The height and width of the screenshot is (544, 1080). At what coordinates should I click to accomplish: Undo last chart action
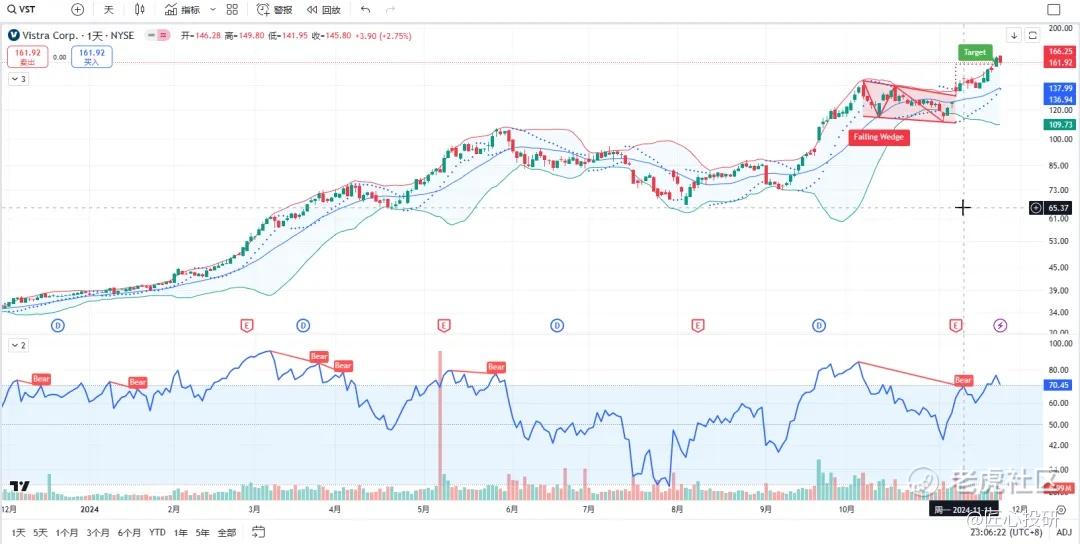(x=366, y=10)
